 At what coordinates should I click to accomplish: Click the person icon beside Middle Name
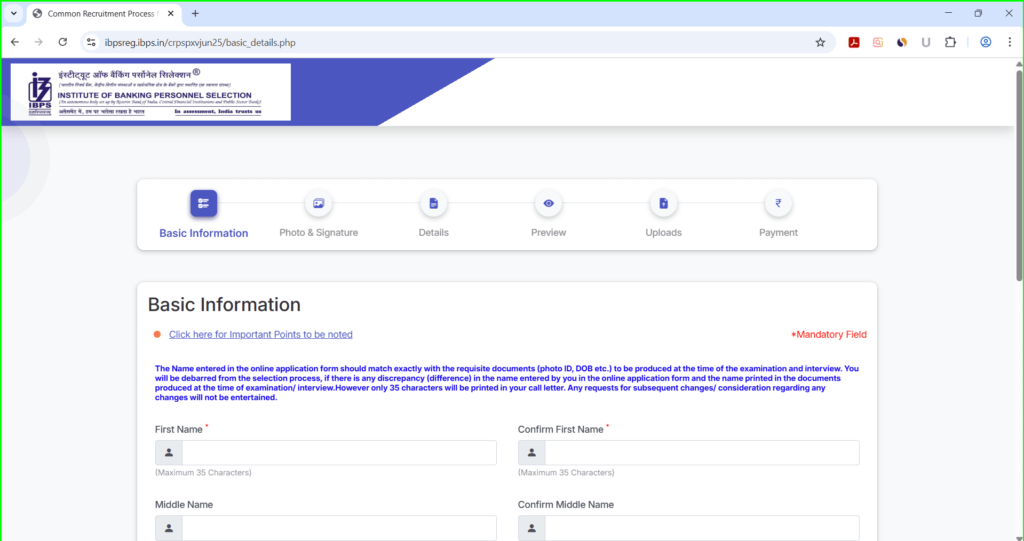168,528
